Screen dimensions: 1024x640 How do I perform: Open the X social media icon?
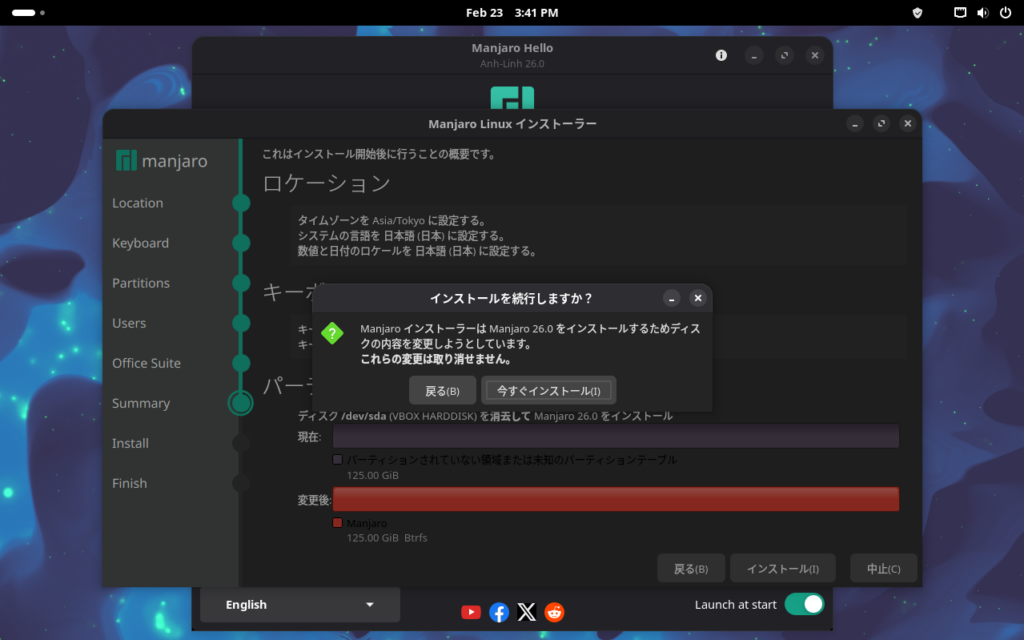pyautogui.click(x=527, y=612)
